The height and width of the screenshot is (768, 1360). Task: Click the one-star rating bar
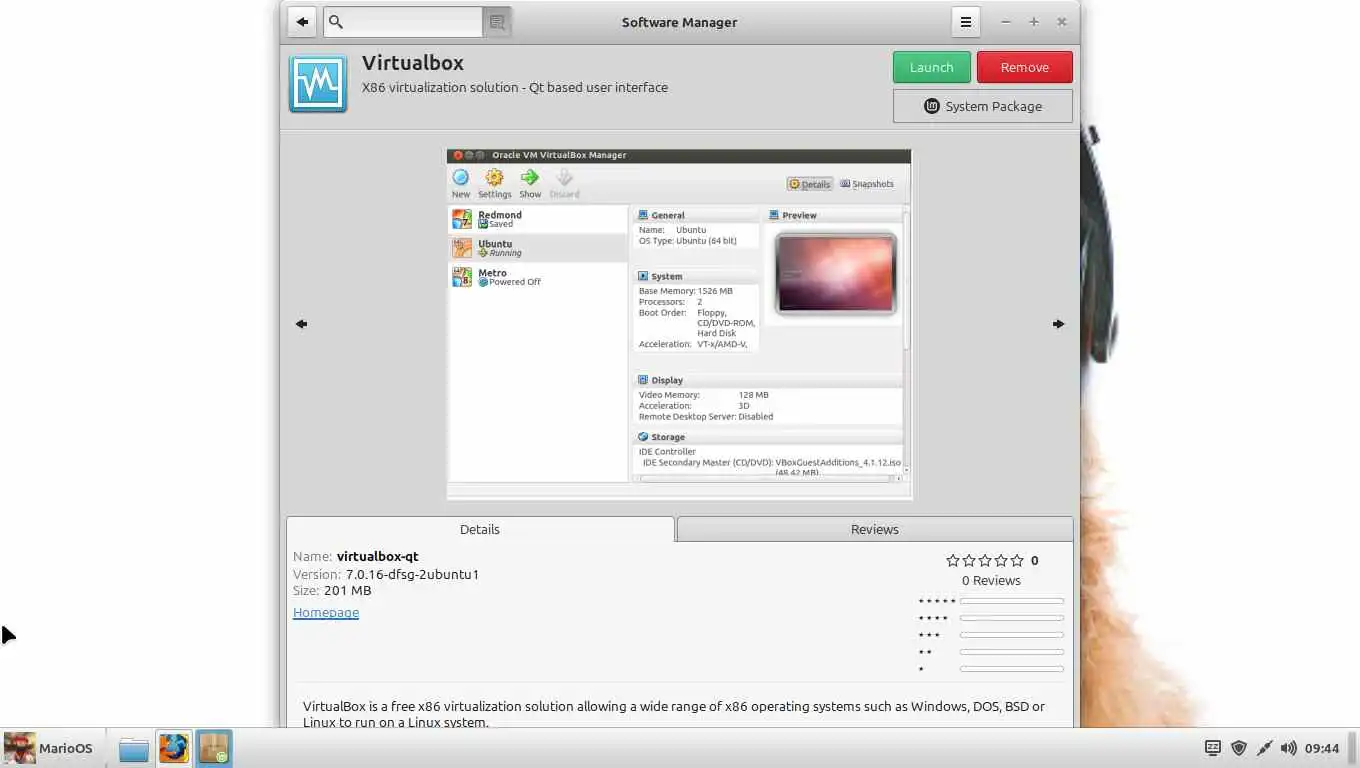pos(1012,669)
